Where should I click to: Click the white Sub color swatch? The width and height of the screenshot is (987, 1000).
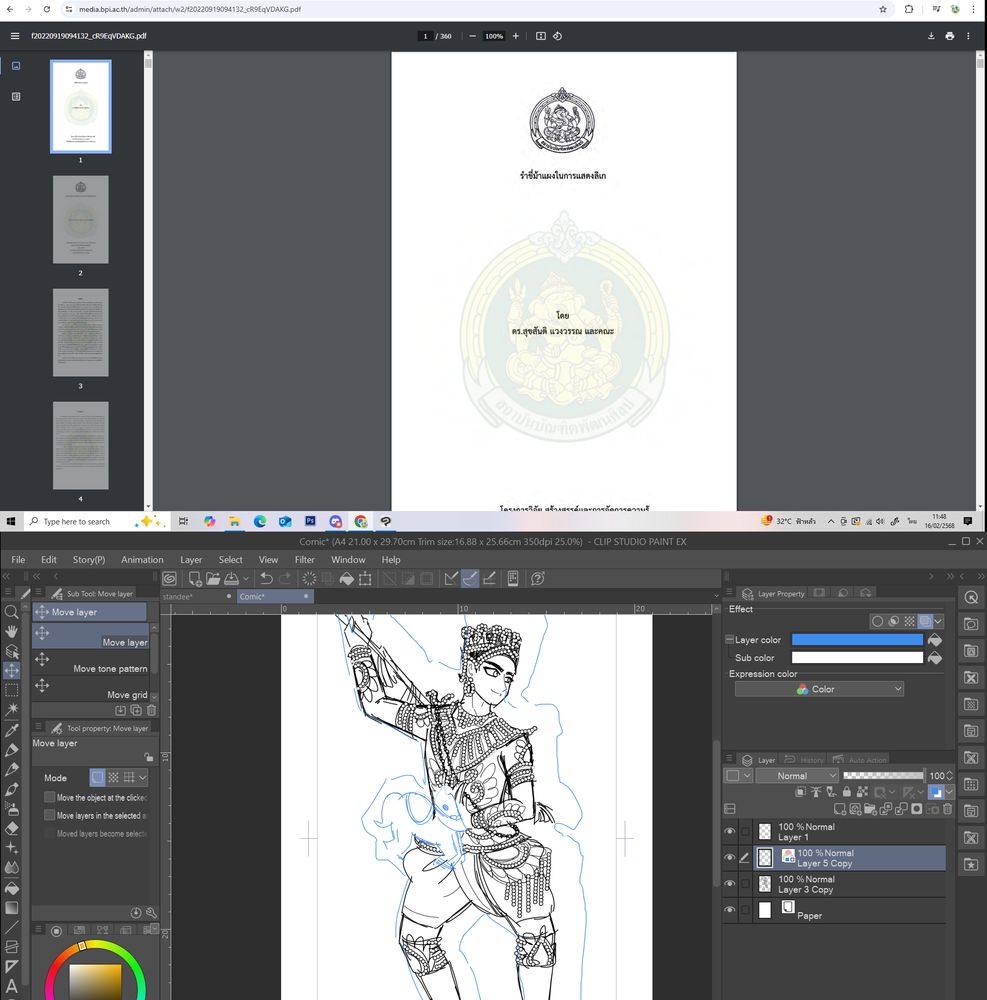[x=857, y=658]
